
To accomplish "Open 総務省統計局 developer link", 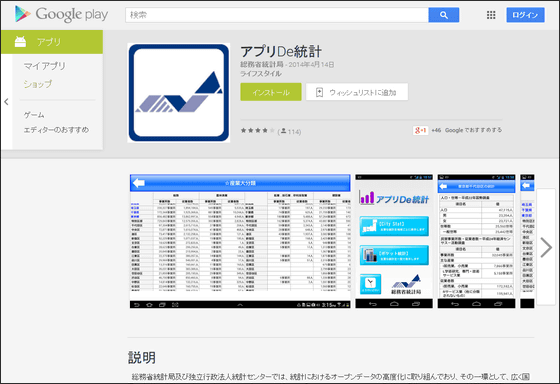I will 262,65.
